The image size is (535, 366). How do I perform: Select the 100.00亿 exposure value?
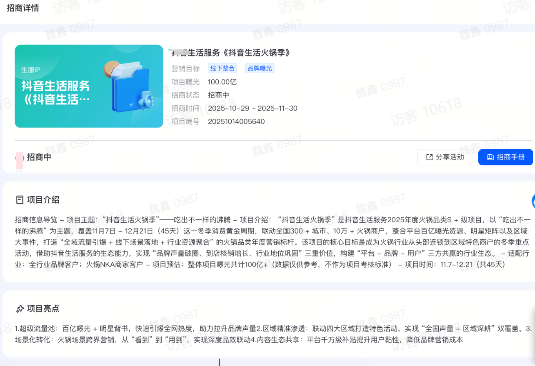pos(222,82)
